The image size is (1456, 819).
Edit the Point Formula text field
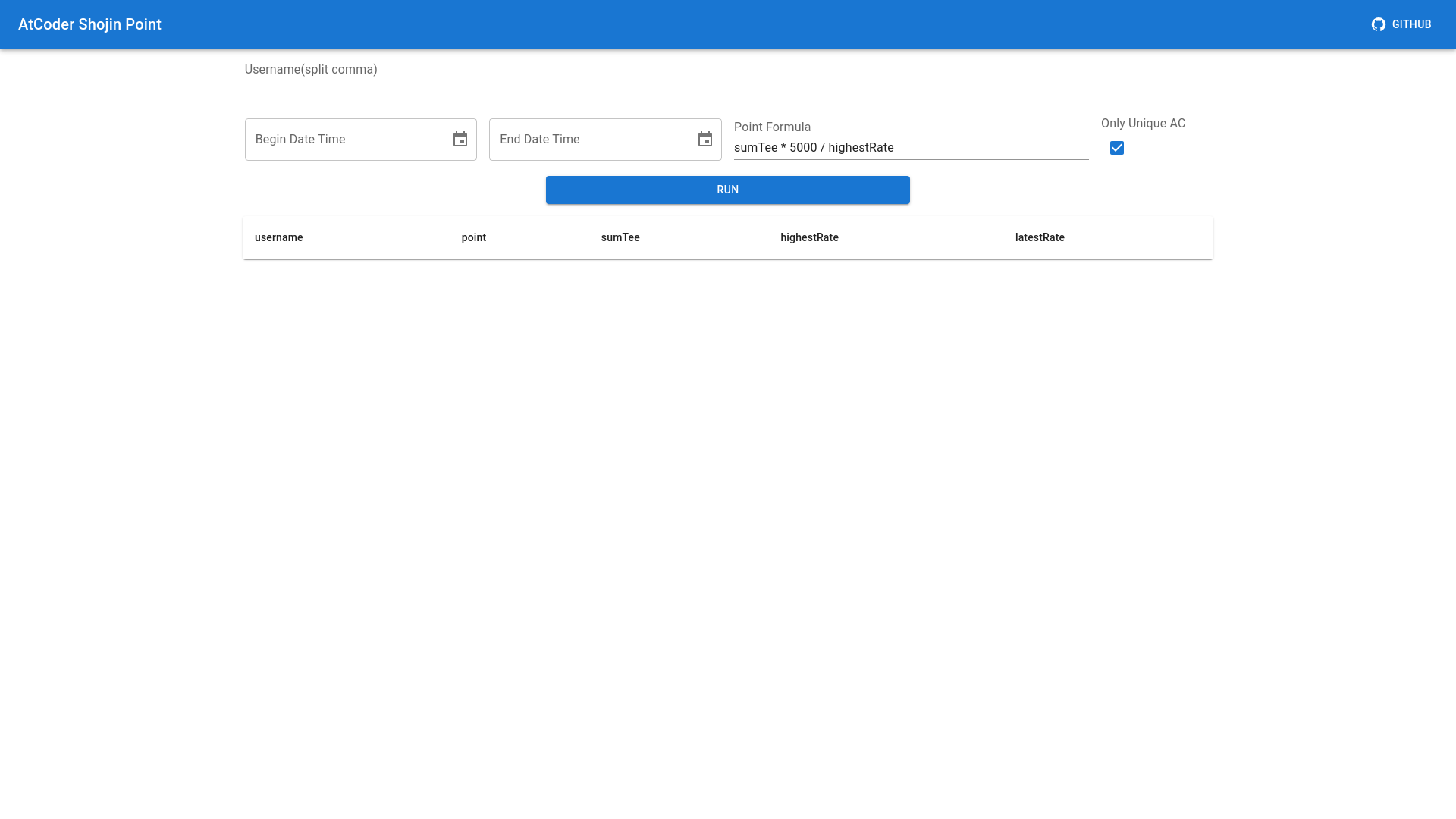click(x=912, y=148)
